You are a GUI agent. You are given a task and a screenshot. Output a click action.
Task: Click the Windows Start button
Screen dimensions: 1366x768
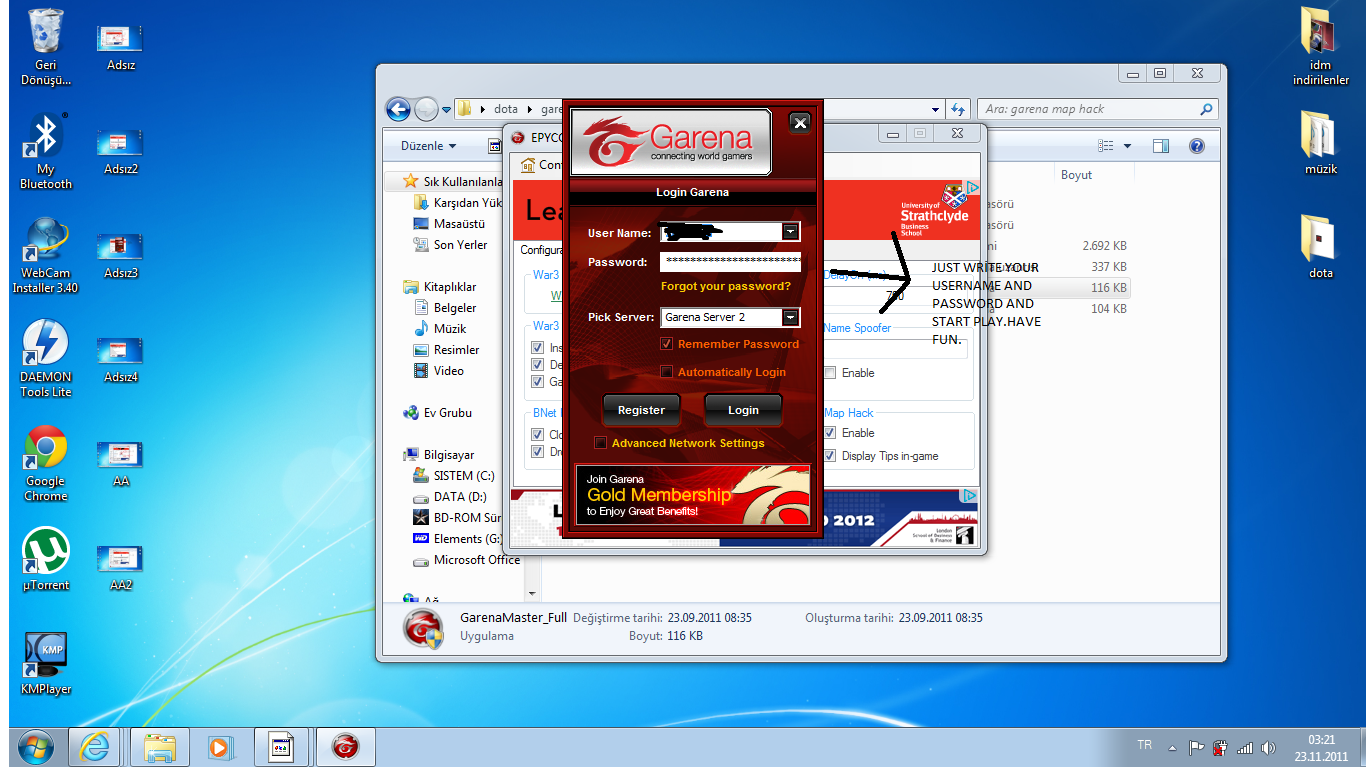pyautogui.click(x=35, y=747)
